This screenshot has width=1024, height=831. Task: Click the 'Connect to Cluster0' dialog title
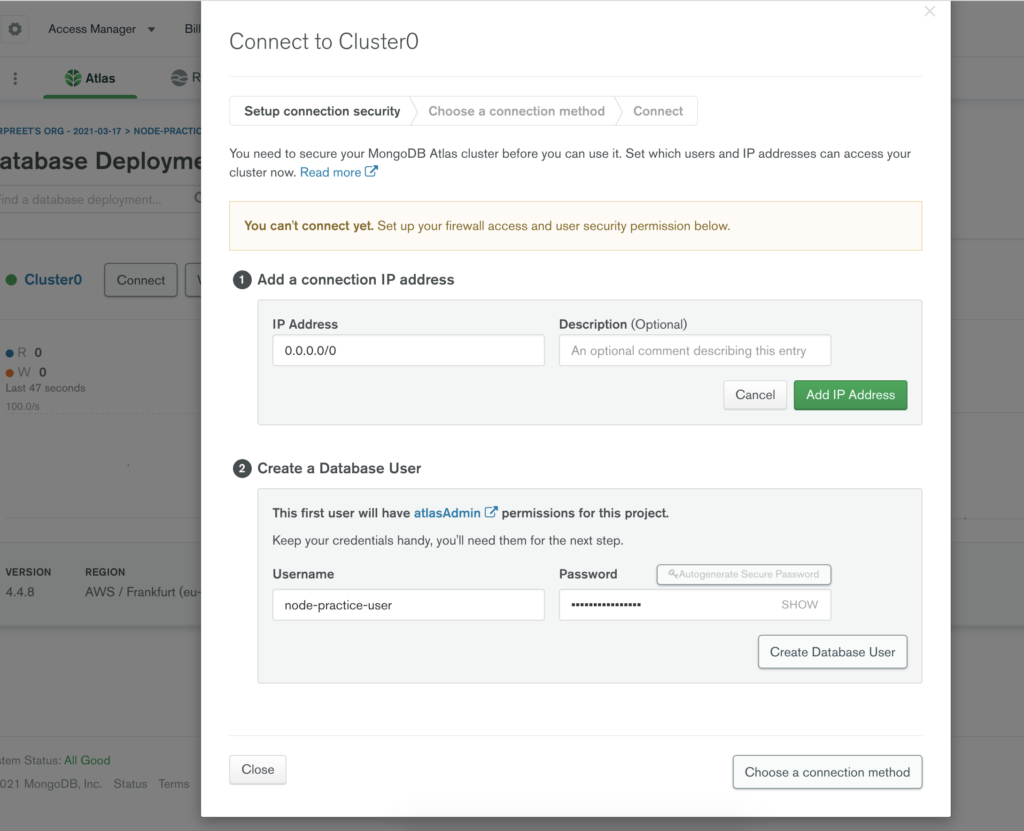pyautogui.click(x=324, y=42)
